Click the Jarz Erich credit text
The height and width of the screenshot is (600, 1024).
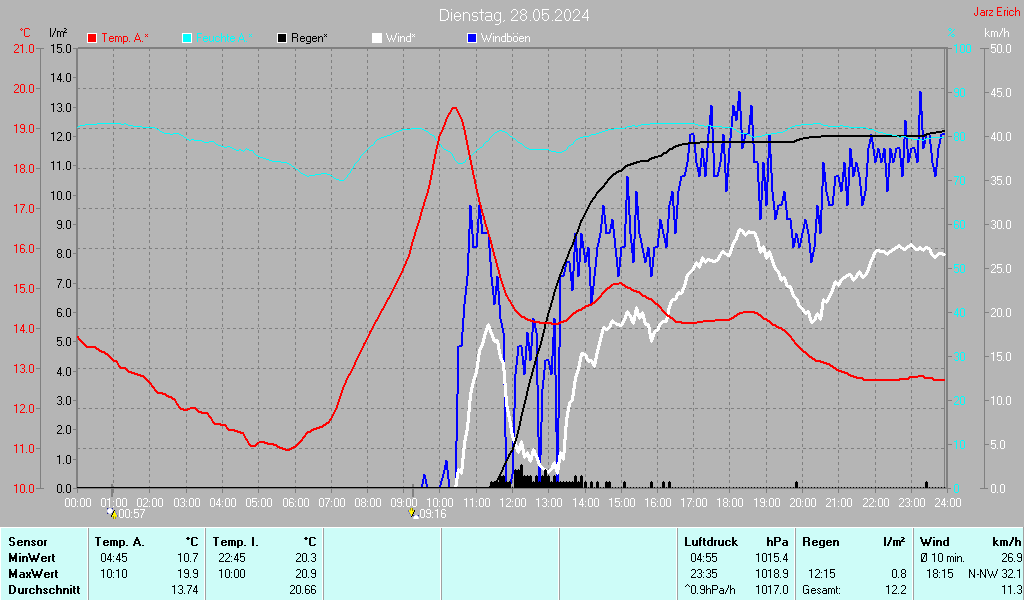click(x=996, y=12)
